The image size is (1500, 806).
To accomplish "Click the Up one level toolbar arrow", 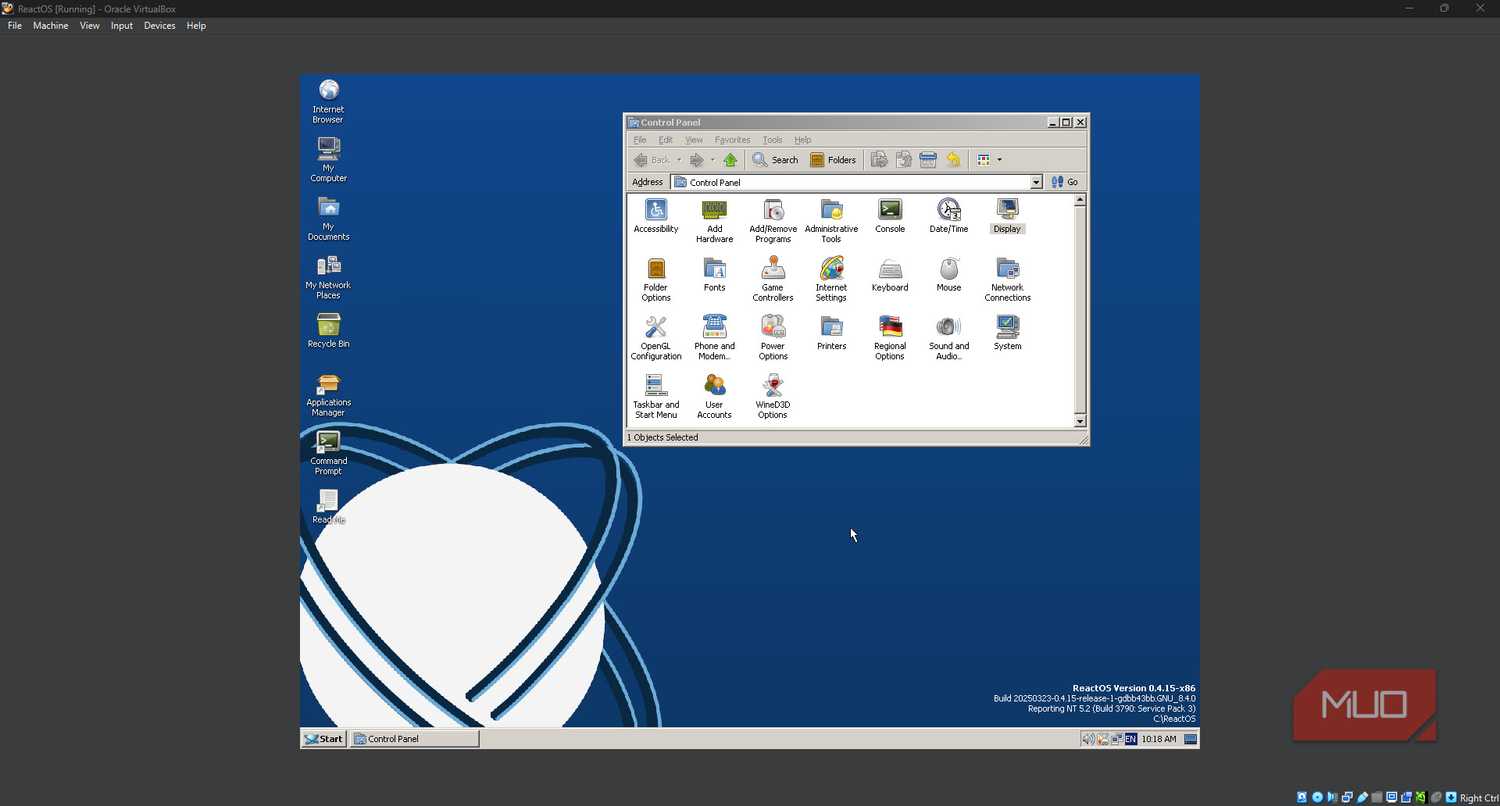I will pyautogui.click(x=730, y=160).
